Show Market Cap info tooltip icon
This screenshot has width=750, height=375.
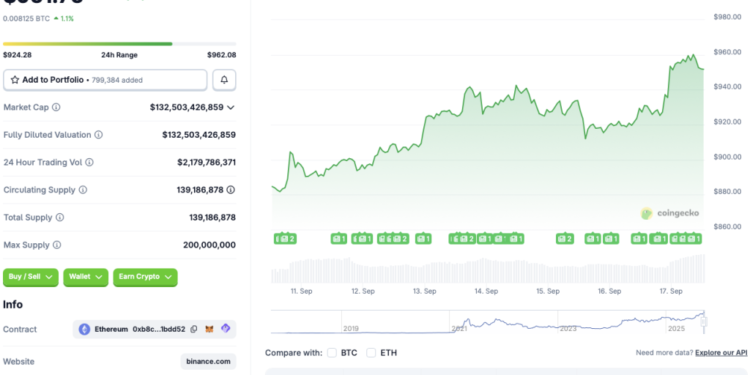pyautogui.click(x=56, y=107)
